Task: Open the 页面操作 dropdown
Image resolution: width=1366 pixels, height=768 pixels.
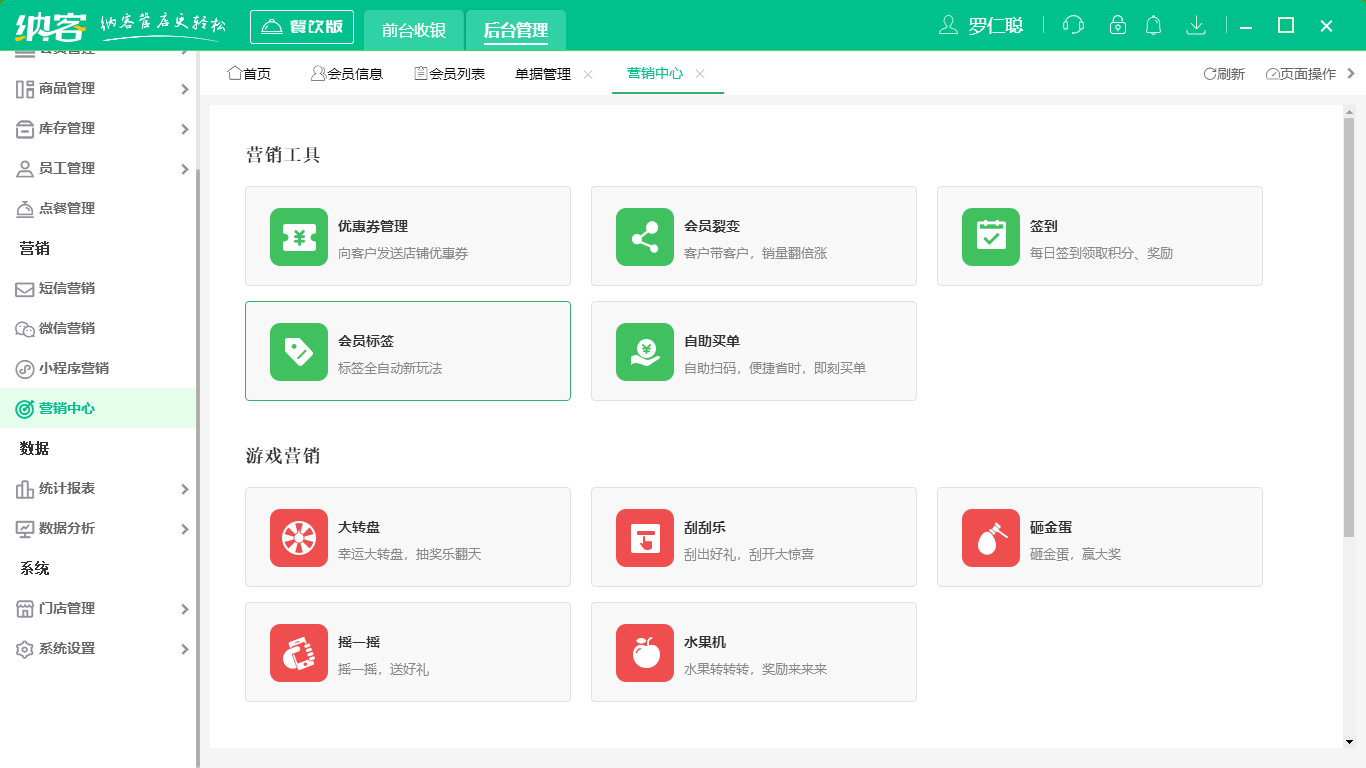Action: point(1302,73)
